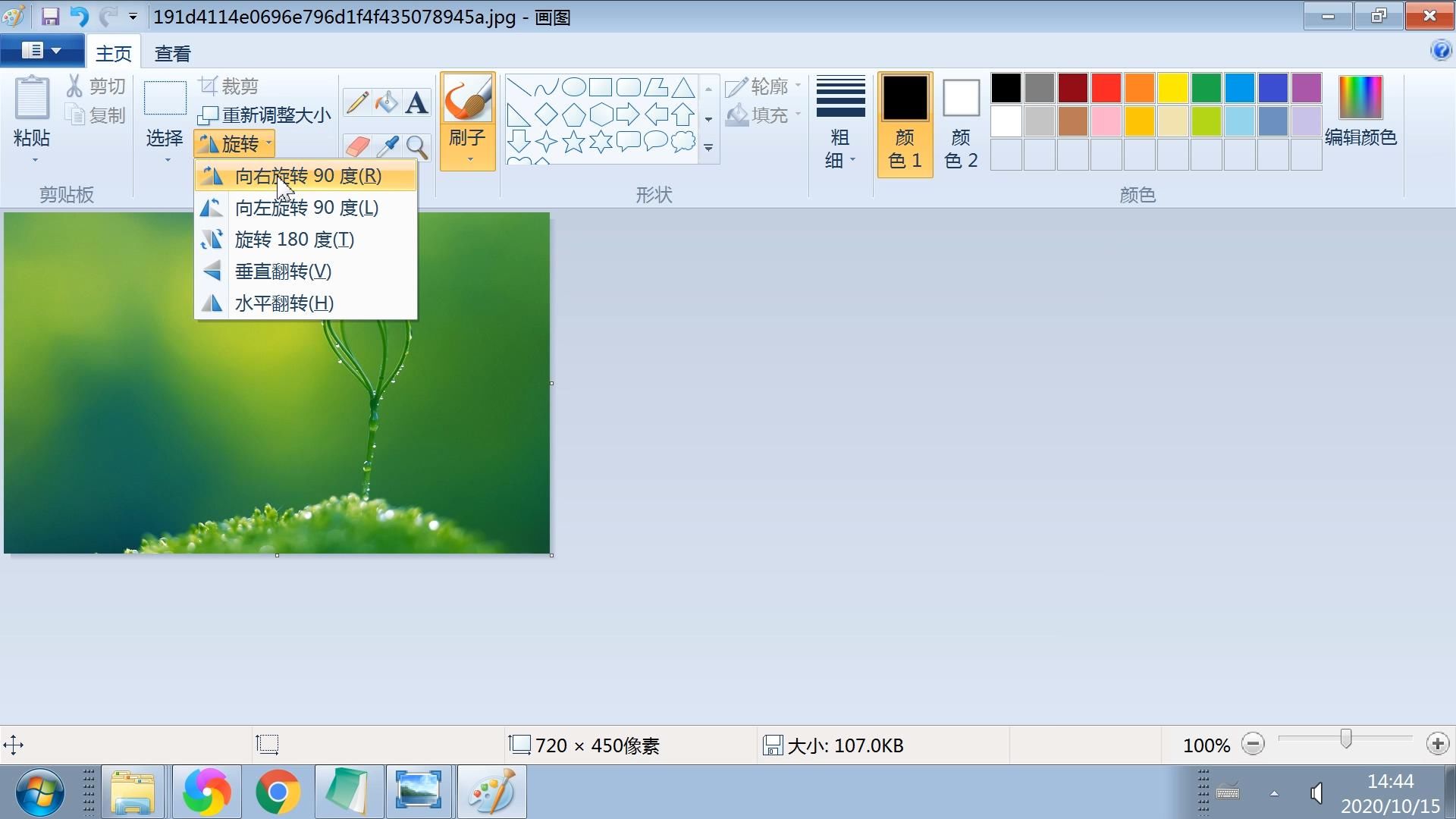Screen dimensions: 1456x819
Task: Select the Fill with color bucket
Action: (387, 102)
